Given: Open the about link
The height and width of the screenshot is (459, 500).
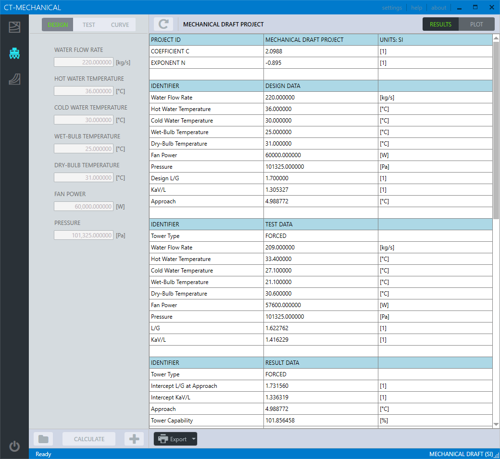Looking at the screenshot, I should click(438, 8).
